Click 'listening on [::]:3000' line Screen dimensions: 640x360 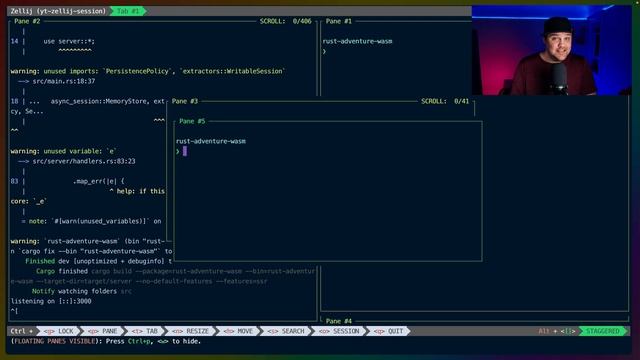pos(51,301)
